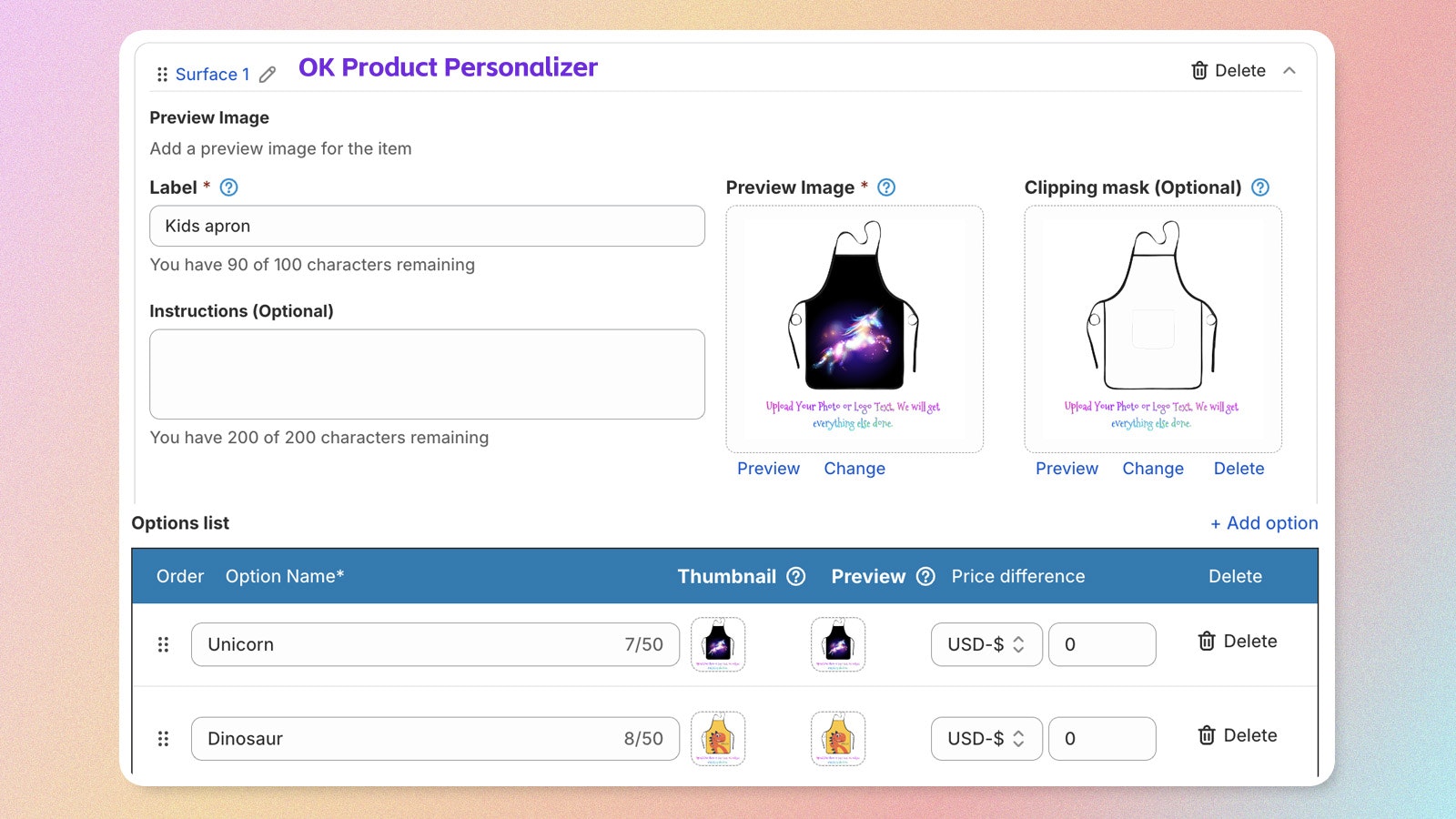The width and height of the screenshot is (1456, 819).
Task: Click Delete to remove the Clipping mask
Action: point(1239,469)
